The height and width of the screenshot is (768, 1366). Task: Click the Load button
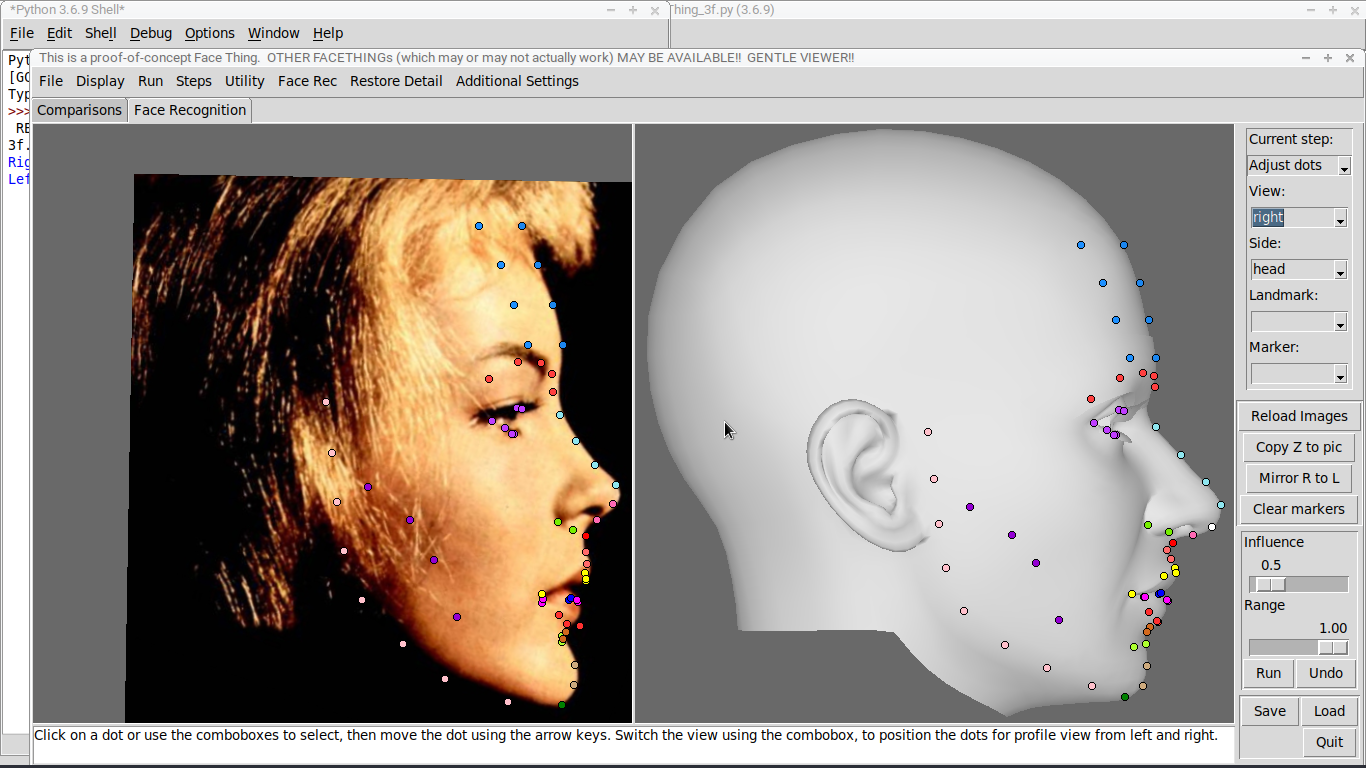(1329, 711)
